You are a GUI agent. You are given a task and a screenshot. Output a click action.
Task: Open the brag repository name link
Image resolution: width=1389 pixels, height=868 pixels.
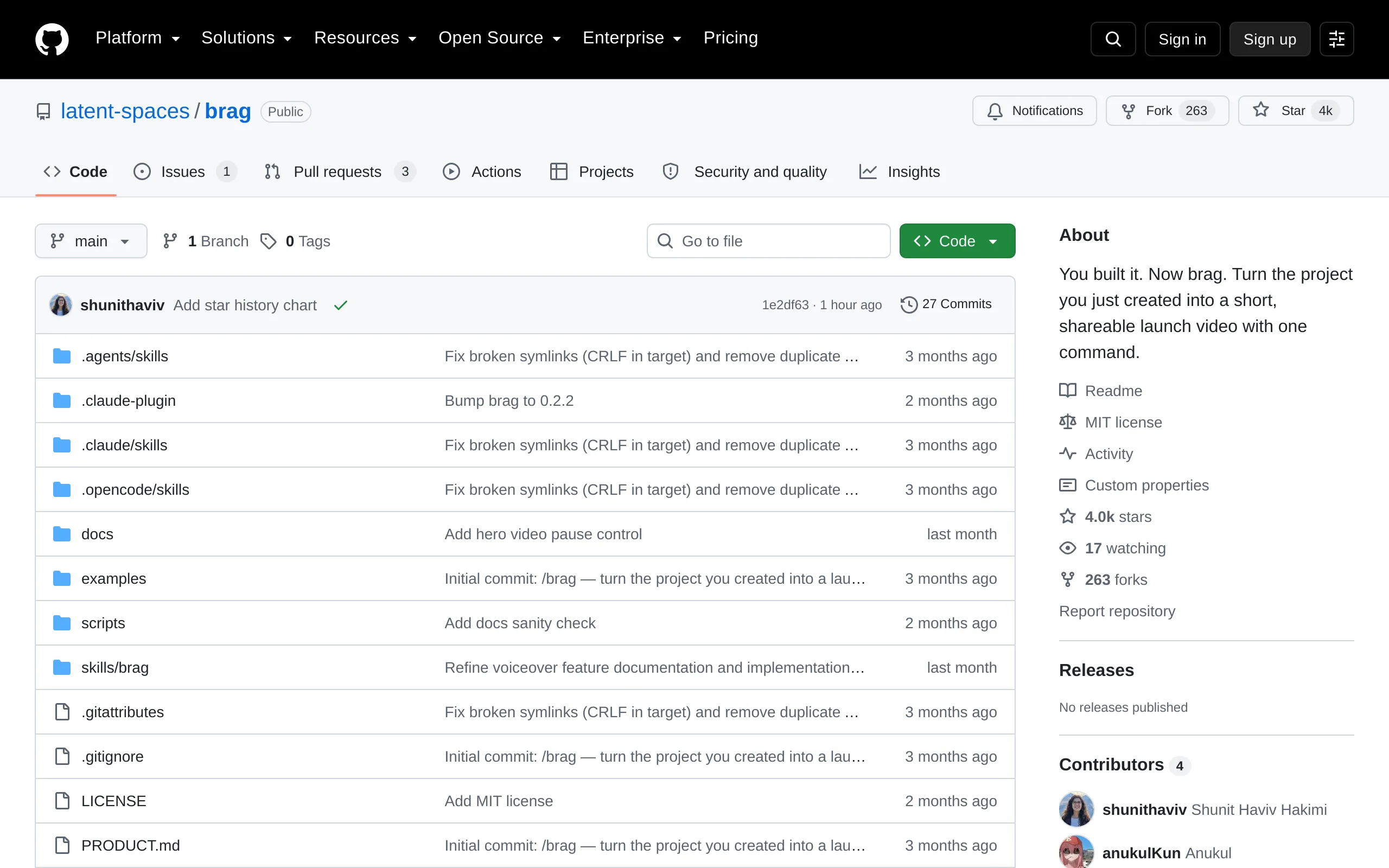228,111
